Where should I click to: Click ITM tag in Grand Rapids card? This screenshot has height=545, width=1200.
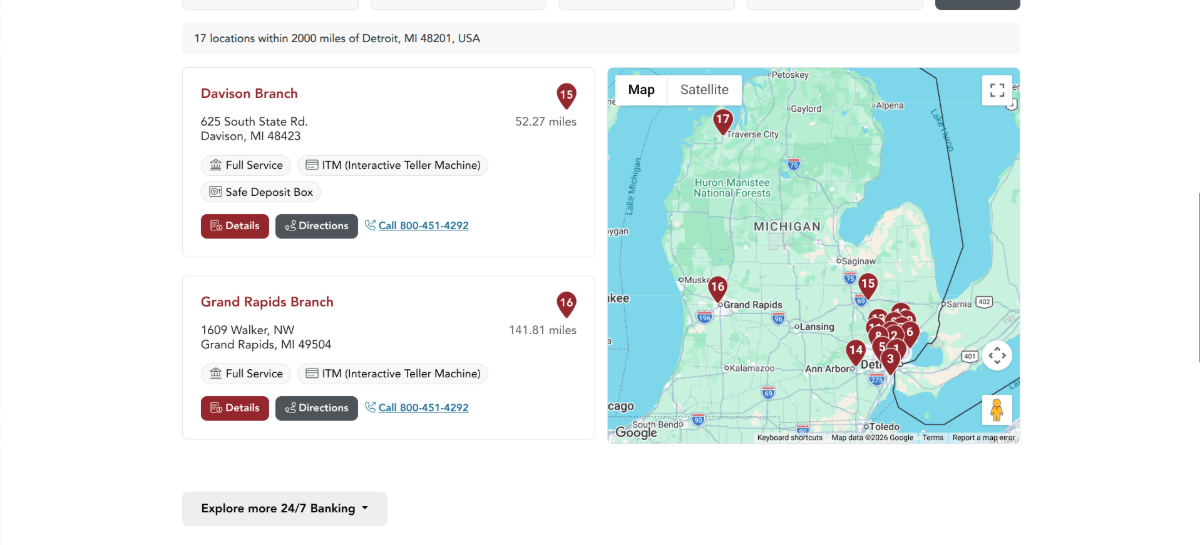tap(393, 373)
